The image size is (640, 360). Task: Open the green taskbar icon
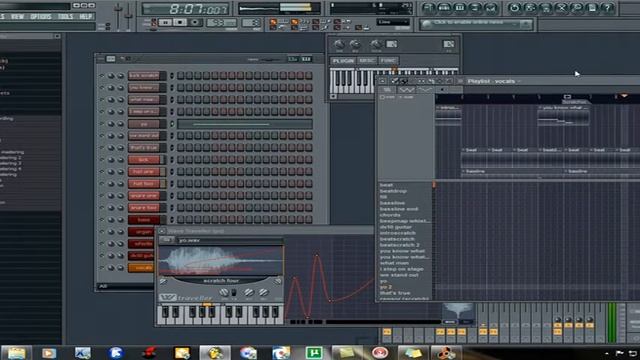(313, 353)
